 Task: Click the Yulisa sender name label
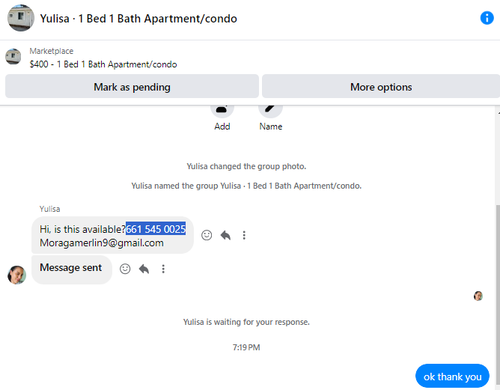(x=50, y=209)
